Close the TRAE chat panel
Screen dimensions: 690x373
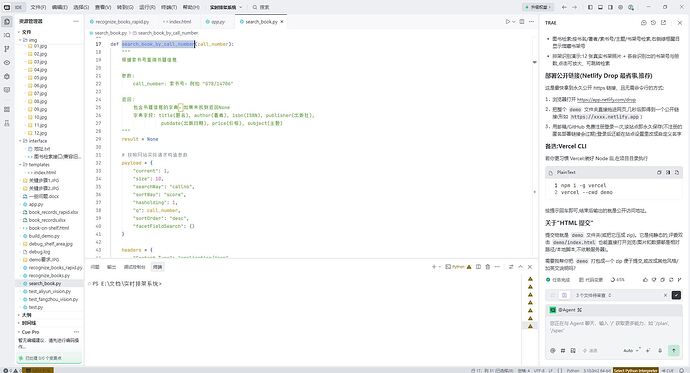(x=679, y=22)
